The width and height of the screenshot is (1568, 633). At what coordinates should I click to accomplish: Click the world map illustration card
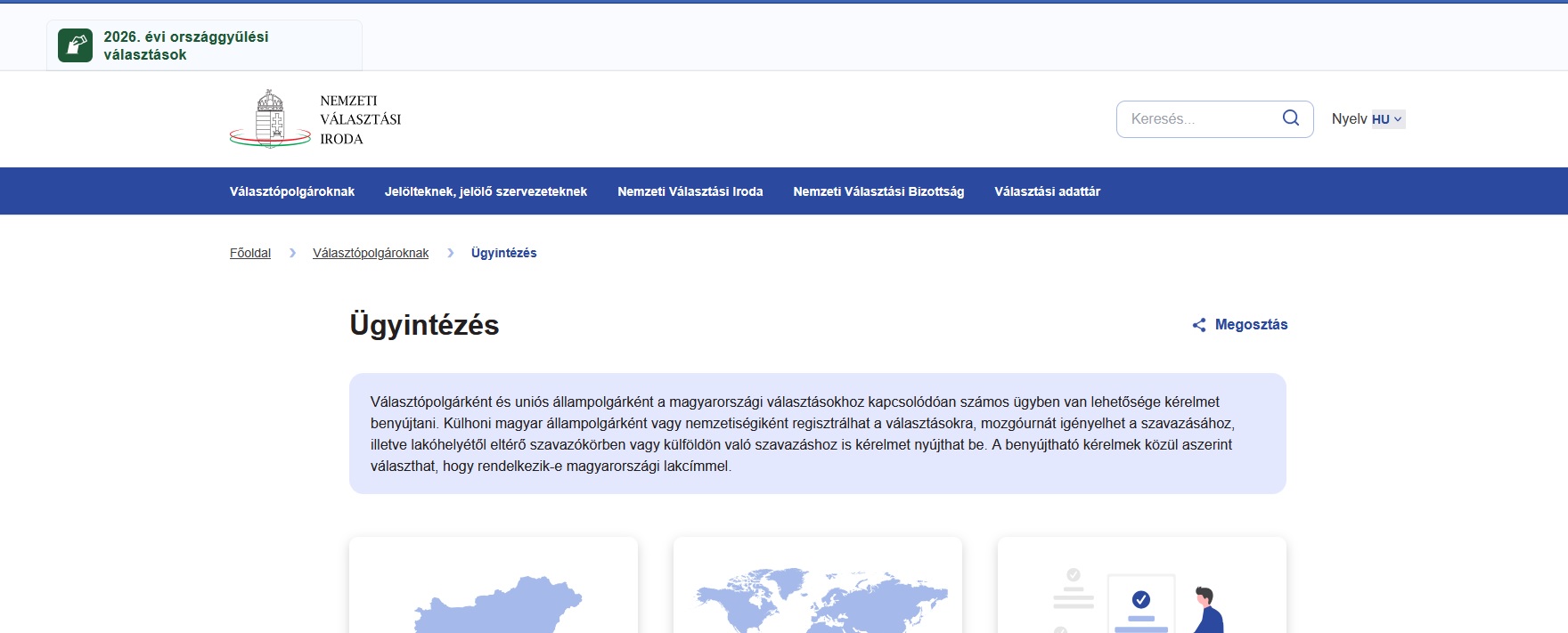[x=818, y=588]
